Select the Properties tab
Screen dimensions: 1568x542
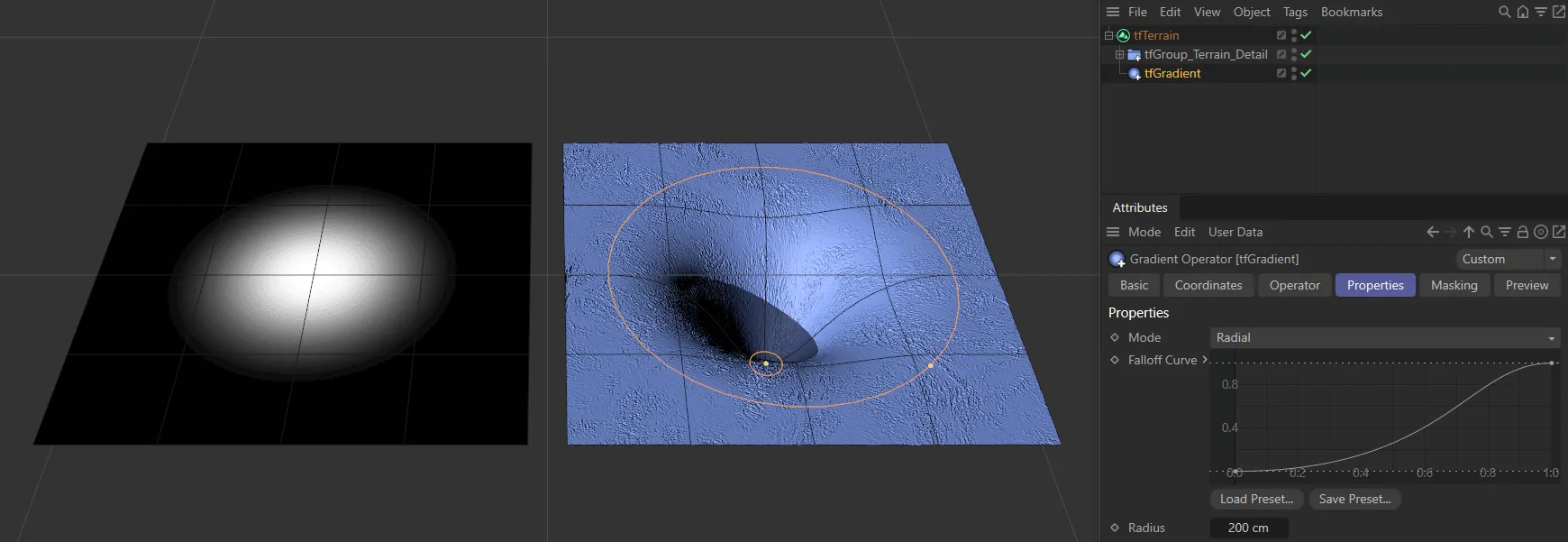[x=1375, y=285]
